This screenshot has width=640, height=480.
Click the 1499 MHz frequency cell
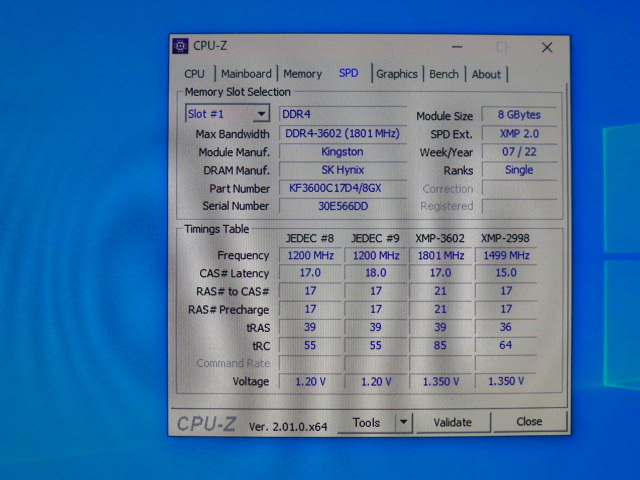pos(506,256)
